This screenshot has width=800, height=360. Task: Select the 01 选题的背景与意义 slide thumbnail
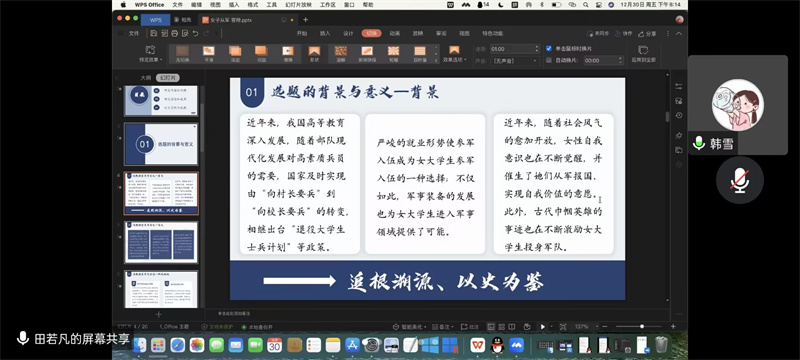(x=161, y=144)
